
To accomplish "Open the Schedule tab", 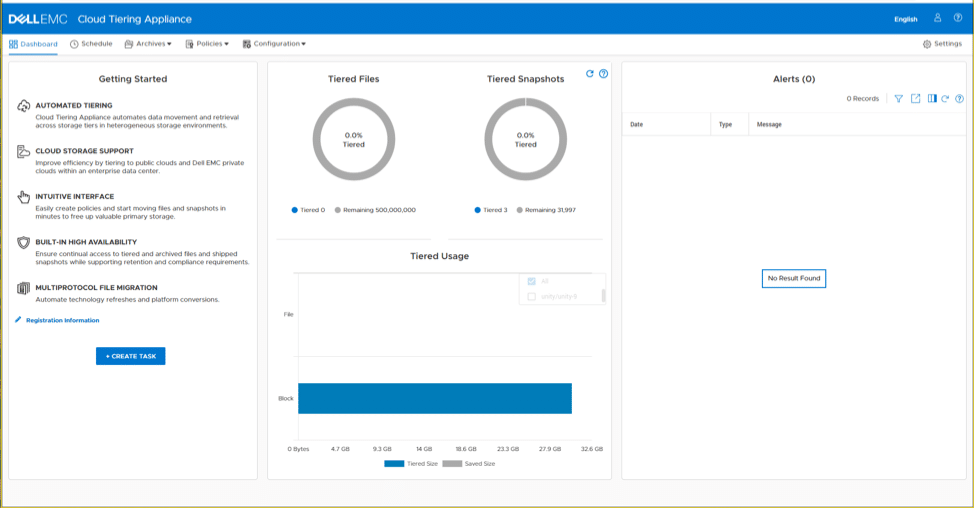I will 91,44.
